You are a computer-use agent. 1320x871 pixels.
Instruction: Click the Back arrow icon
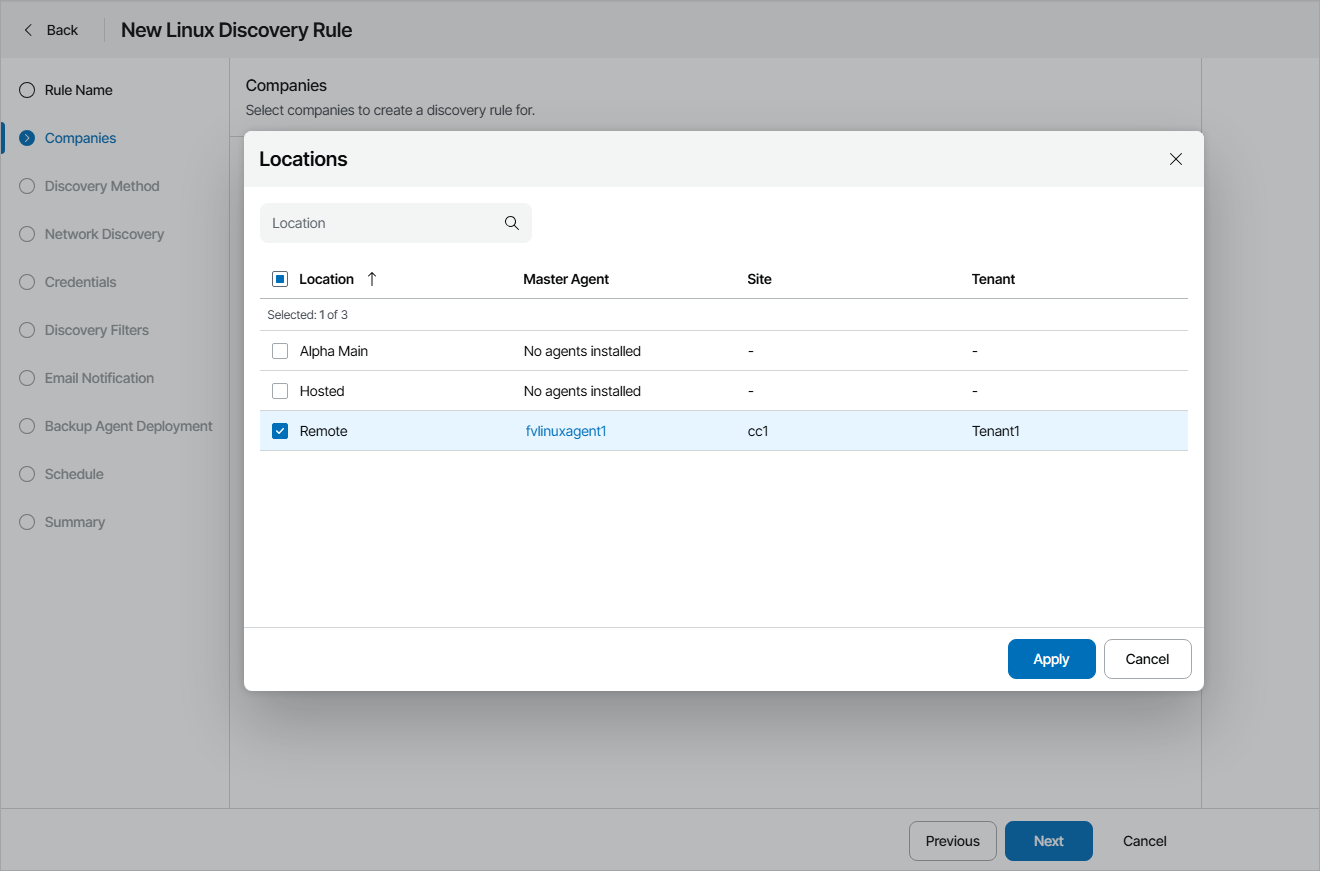(x=28, y=30)
